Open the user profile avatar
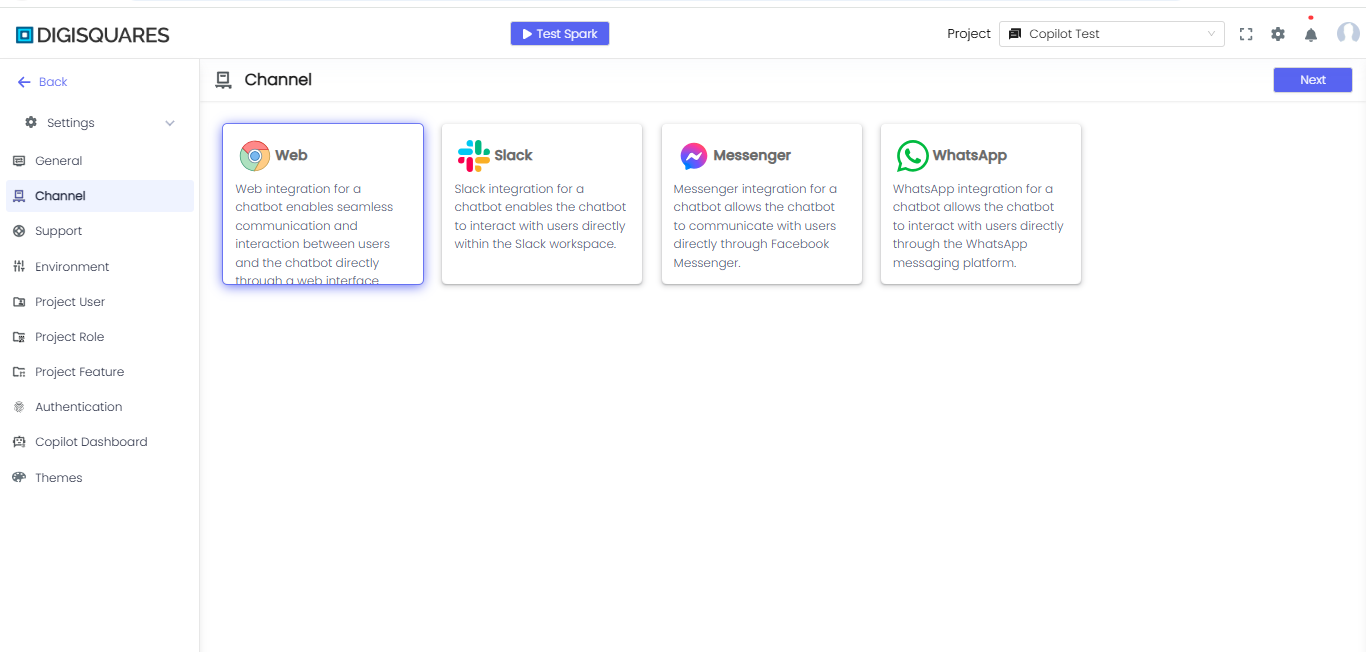 pyautogui.click(x=1348, y=33)
